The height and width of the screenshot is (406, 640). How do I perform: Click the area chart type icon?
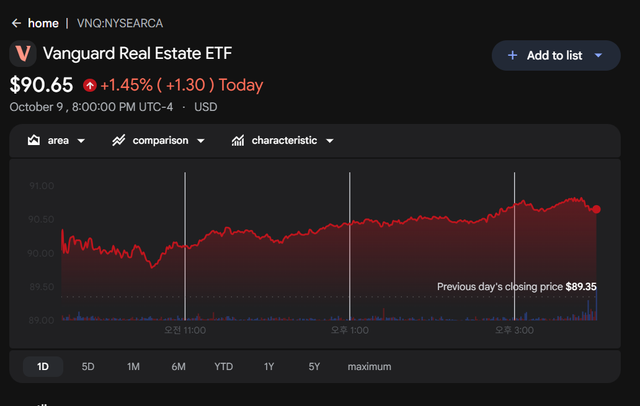(33, 140)
